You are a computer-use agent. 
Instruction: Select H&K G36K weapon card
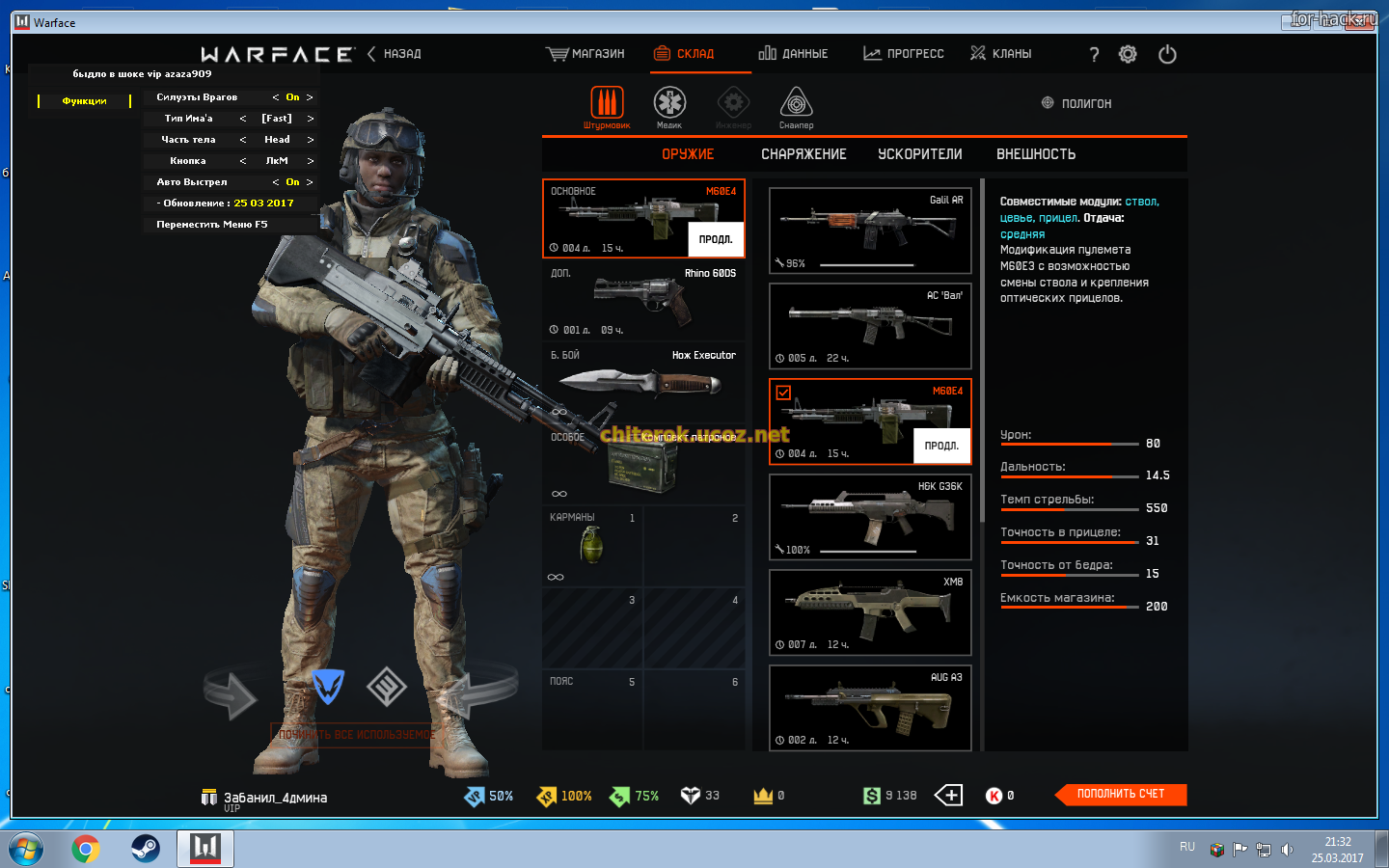870,517
